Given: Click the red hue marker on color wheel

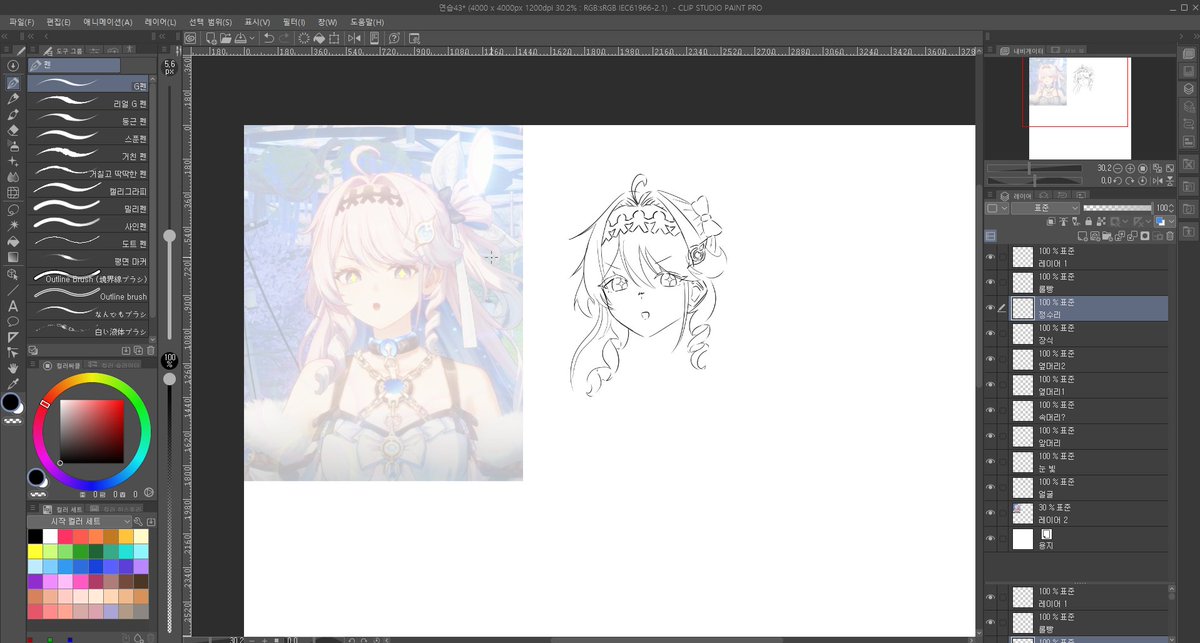Looking at the screenshot, I should coord(45,404).
